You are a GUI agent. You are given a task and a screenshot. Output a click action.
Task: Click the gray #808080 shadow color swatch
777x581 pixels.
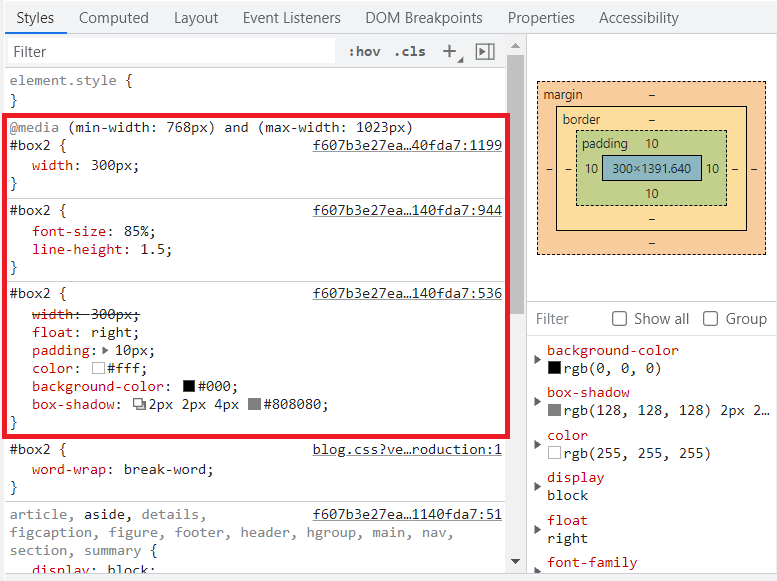(x=254, y=405)
